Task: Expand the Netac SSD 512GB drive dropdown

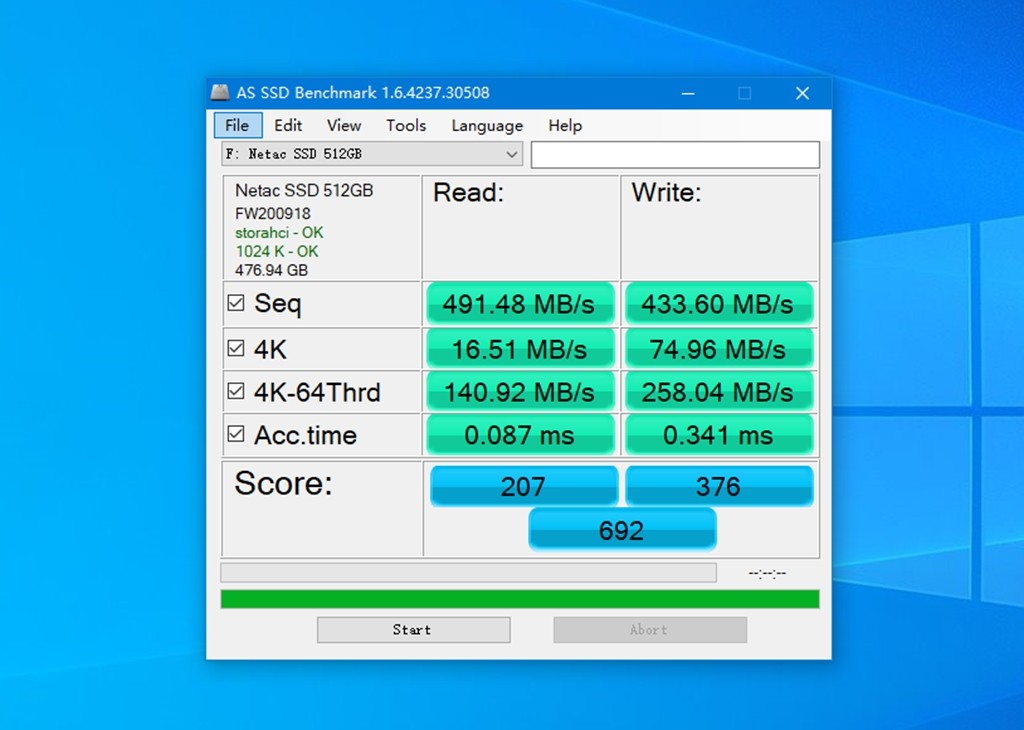Action: click(x=512, y=154)
